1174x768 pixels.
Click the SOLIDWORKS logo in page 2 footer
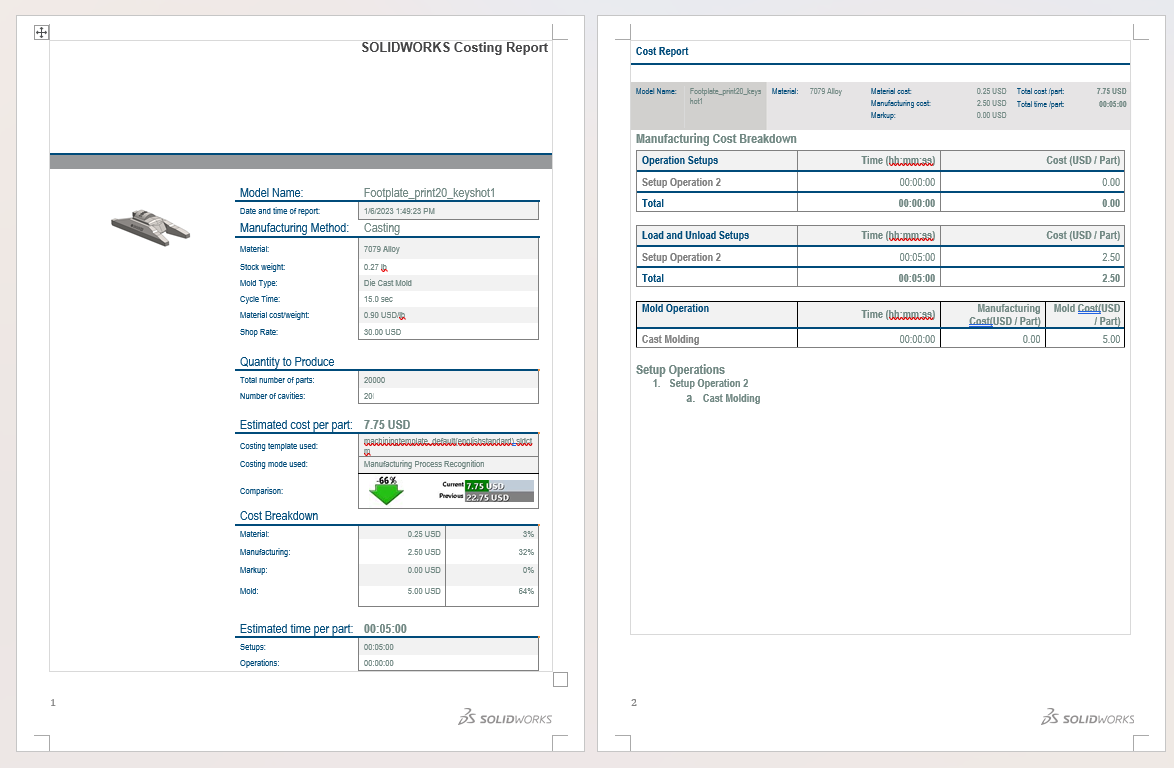click(x=1087, y=717)
